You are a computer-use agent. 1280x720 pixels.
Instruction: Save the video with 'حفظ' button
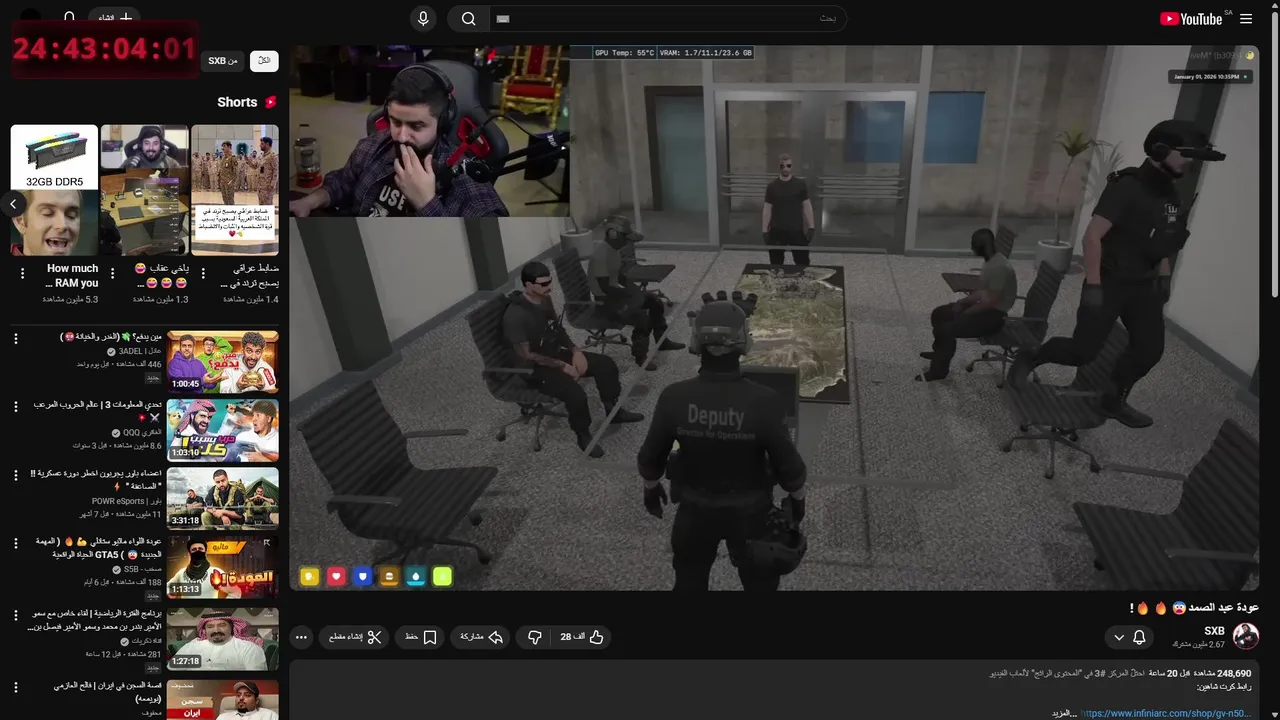pos(420,637)
